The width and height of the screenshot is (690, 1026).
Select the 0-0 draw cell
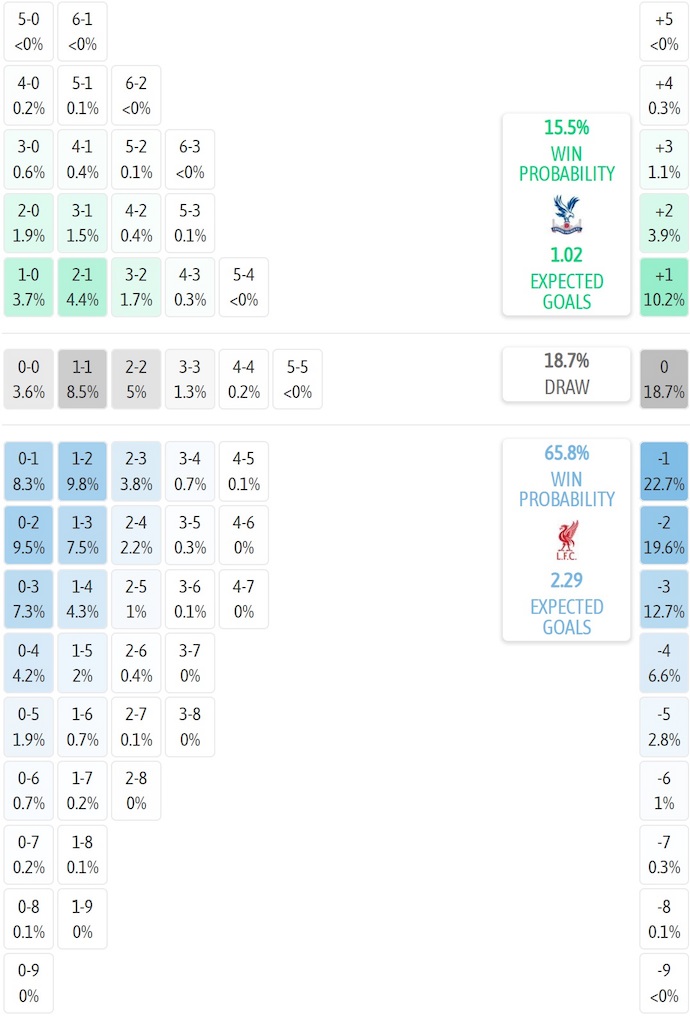pos(29,379)
